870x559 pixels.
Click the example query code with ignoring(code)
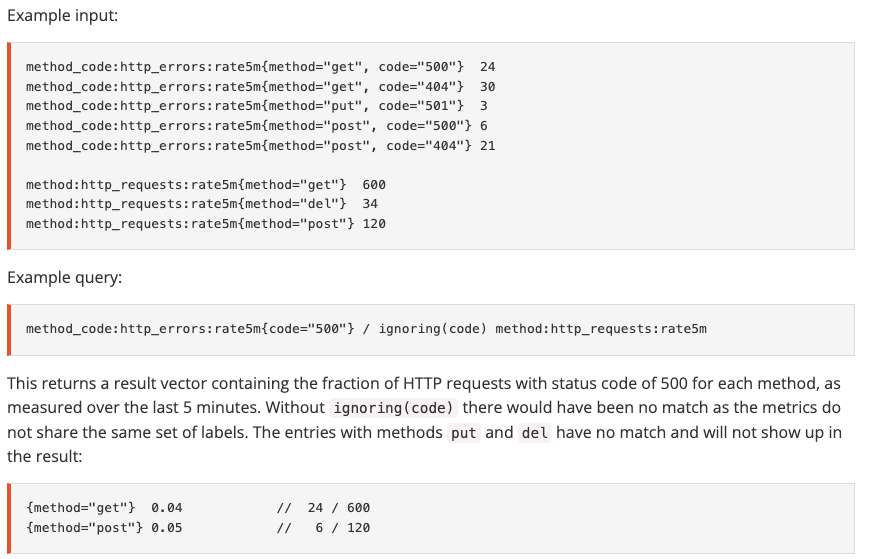point(366,329)
